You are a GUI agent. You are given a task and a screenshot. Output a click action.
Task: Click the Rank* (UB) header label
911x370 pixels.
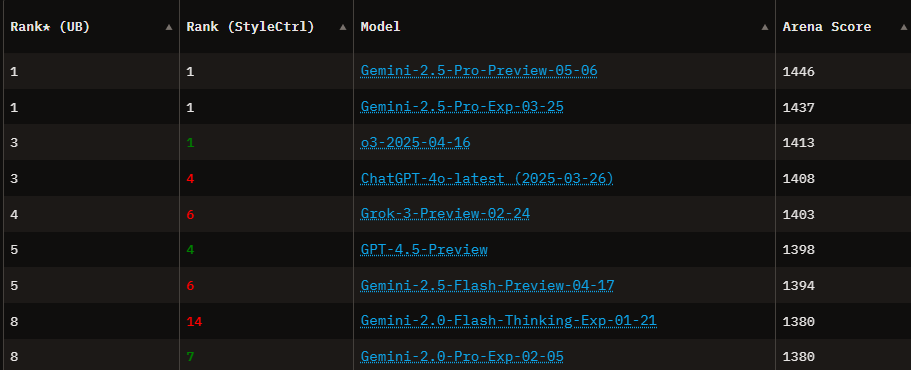click(50, 27)
